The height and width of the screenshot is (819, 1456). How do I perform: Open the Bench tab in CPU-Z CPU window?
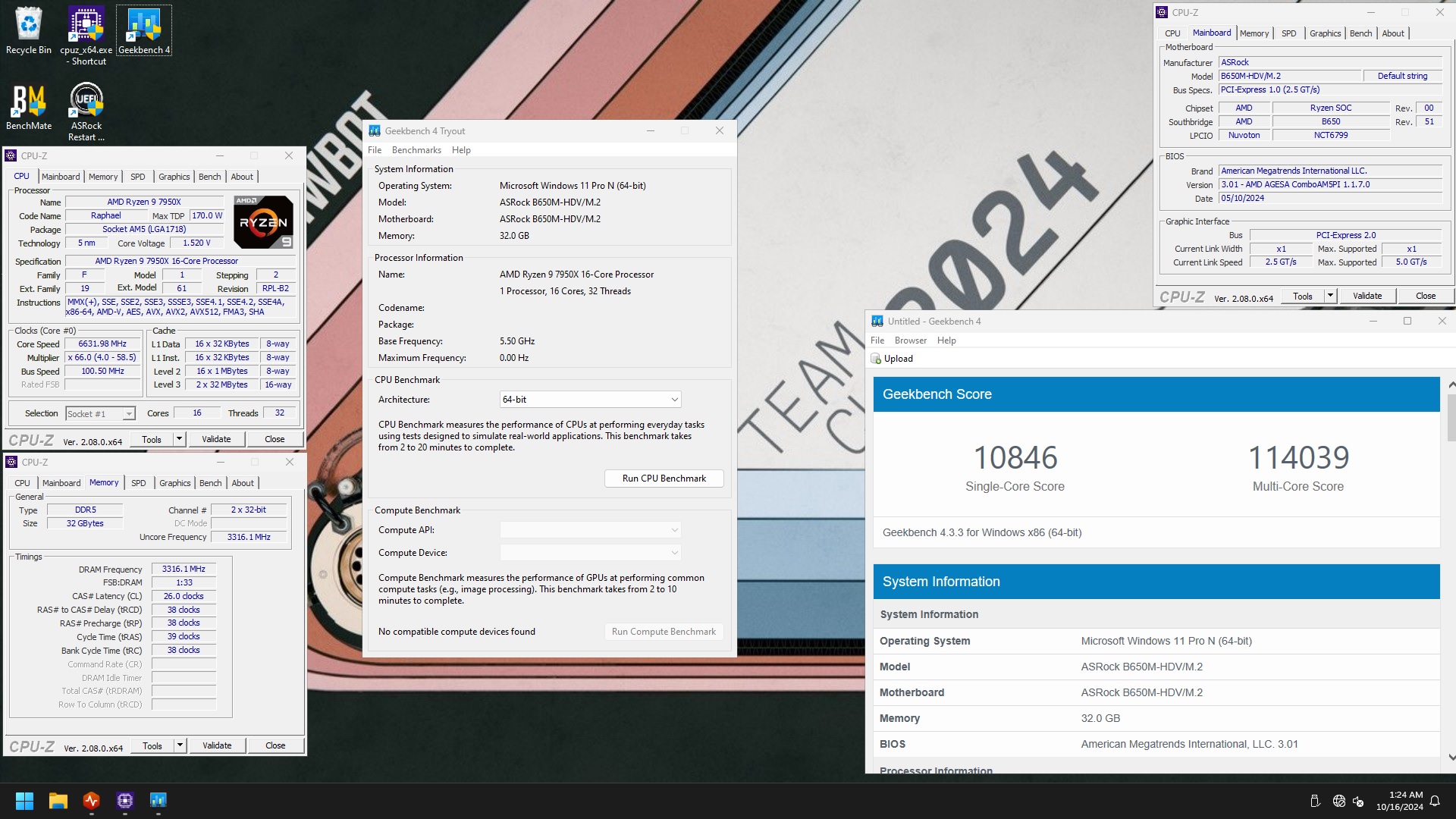210,177
